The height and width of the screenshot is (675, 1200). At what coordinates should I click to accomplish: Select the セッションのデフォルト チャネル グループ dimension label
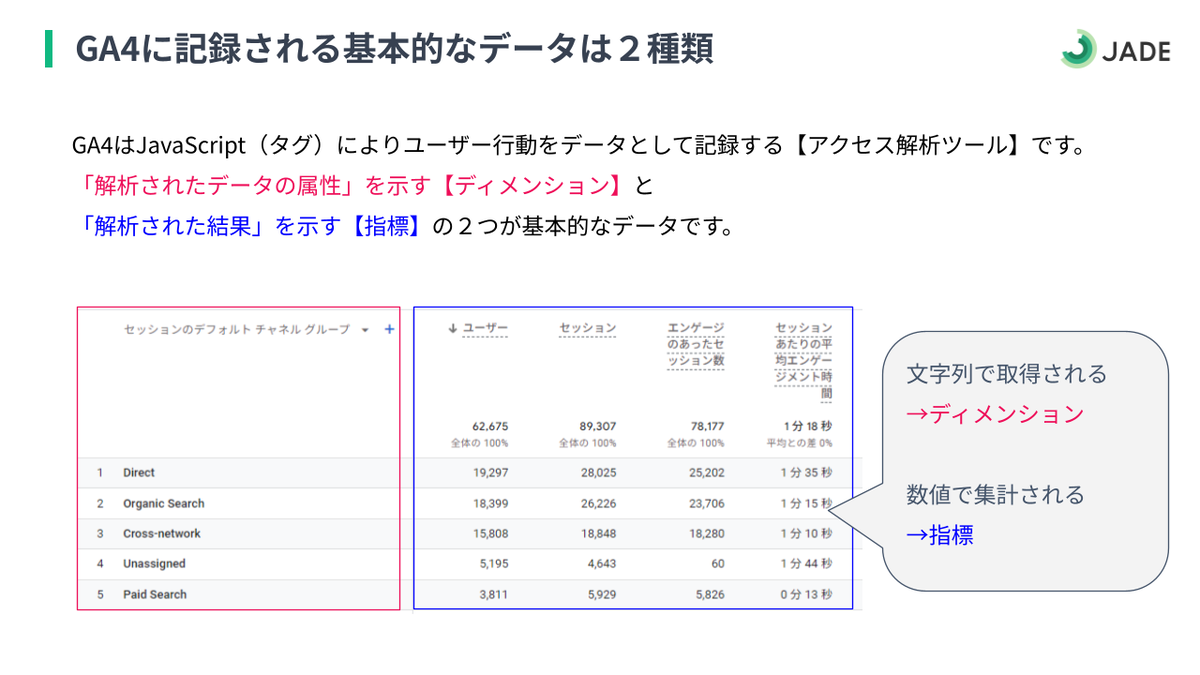coord(237,329)
